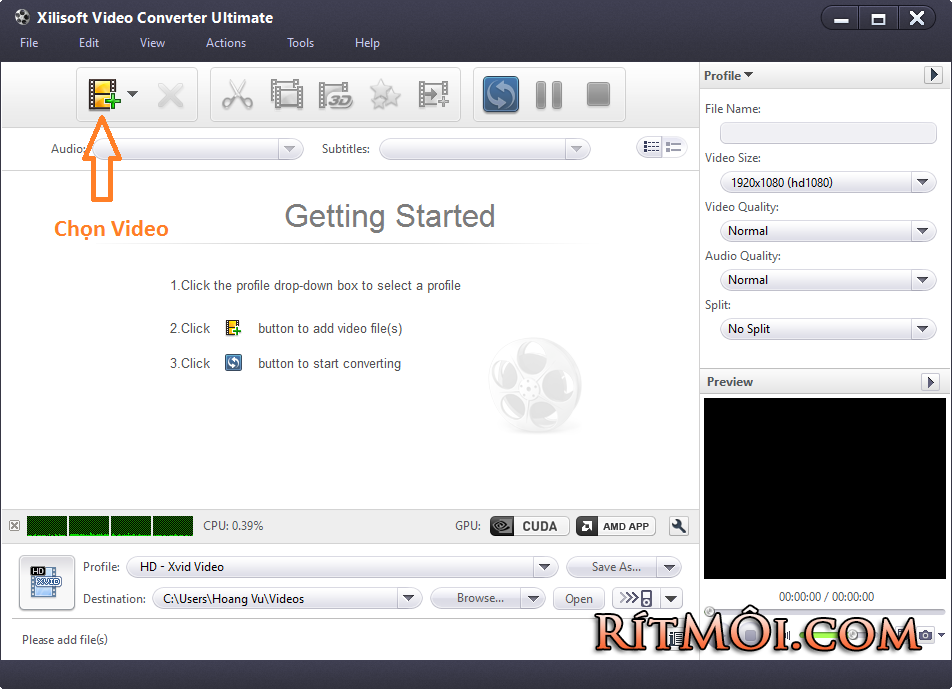952x689 pixels.
Task: Start converting with the blue Convert button
Action: pos(501,94)
